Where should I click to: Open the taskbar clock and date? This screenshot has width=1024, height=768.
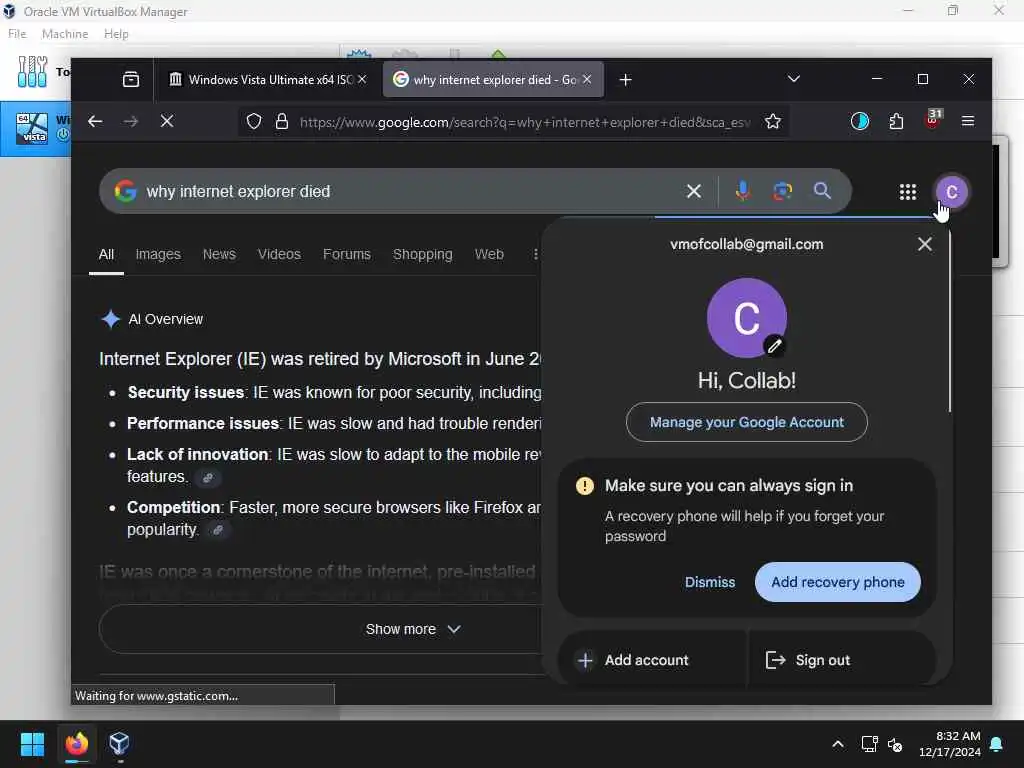click(950, 744)
